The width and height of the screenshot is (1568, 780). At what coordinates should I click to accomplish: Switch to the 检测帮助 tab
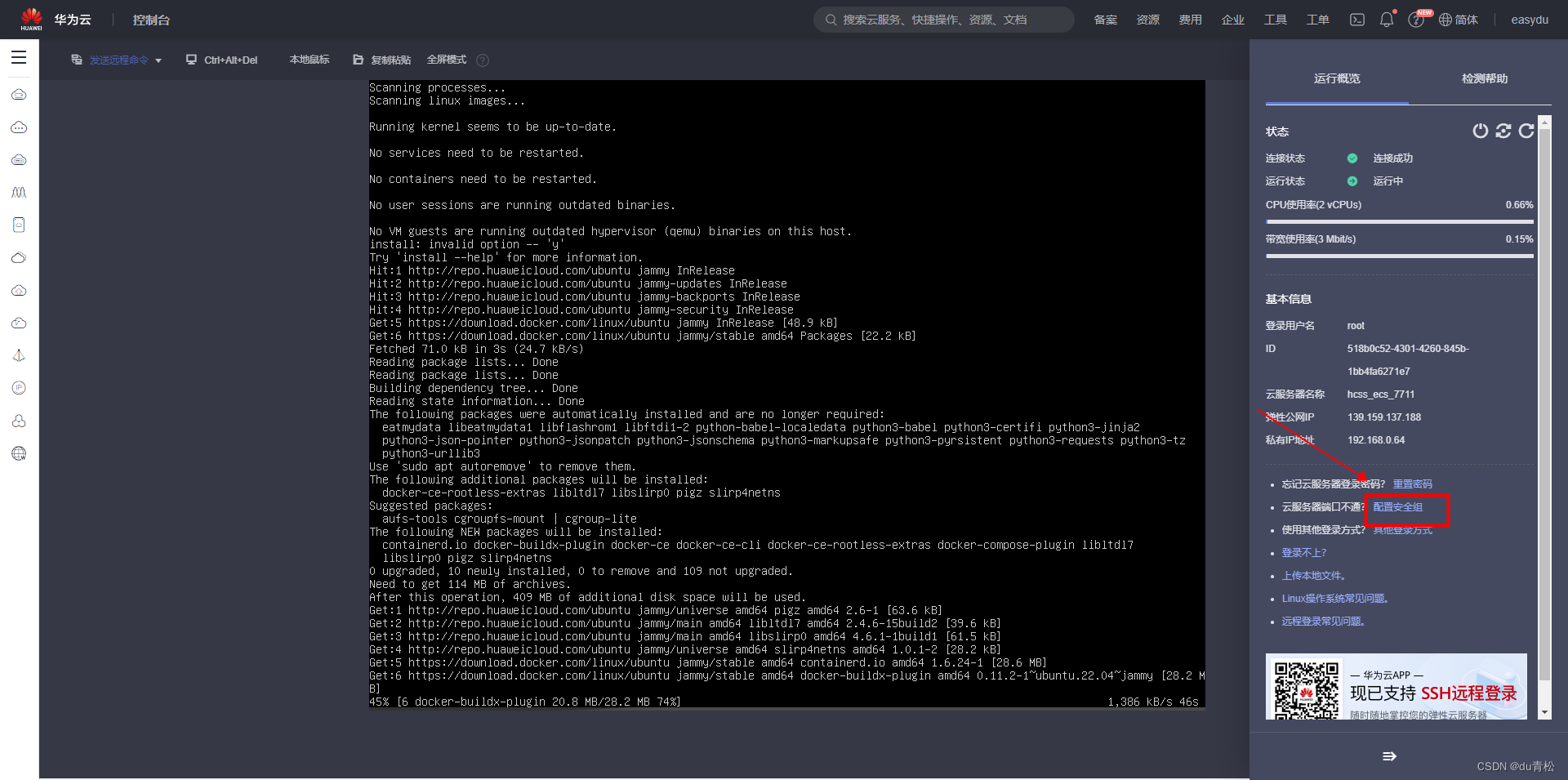click(x=1485, y=78)
